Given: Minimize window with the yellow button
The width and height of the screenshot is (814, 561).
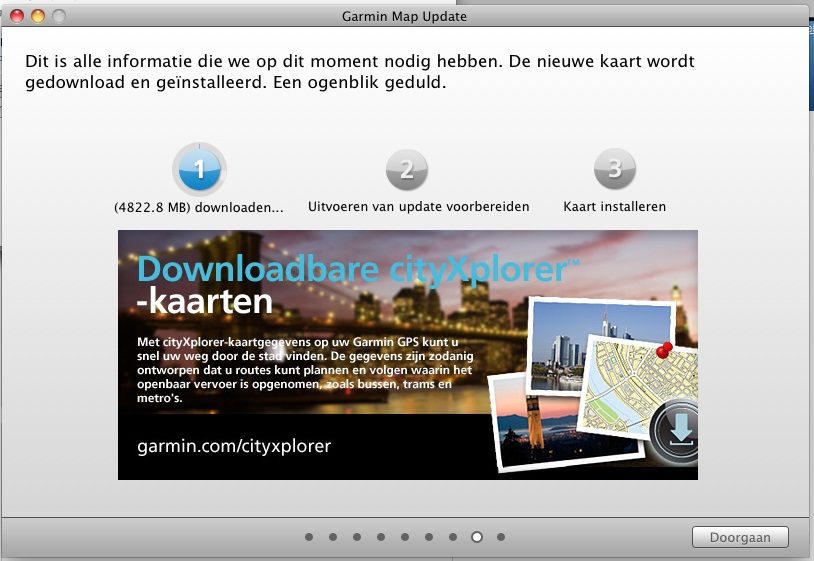Looking at the screenshot, I should pos(38,16).
